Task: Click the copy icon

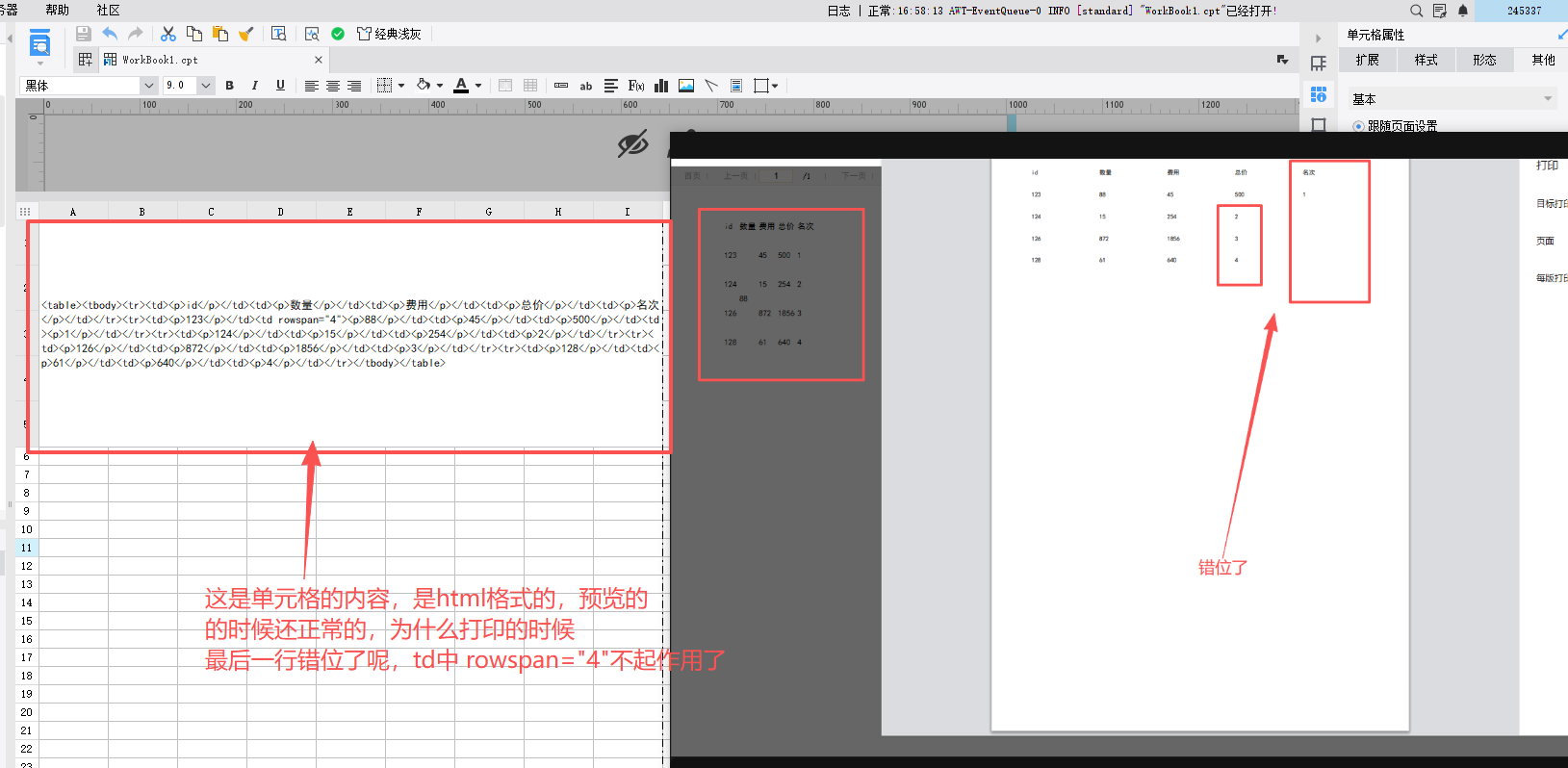Action: tap(194, 34)
